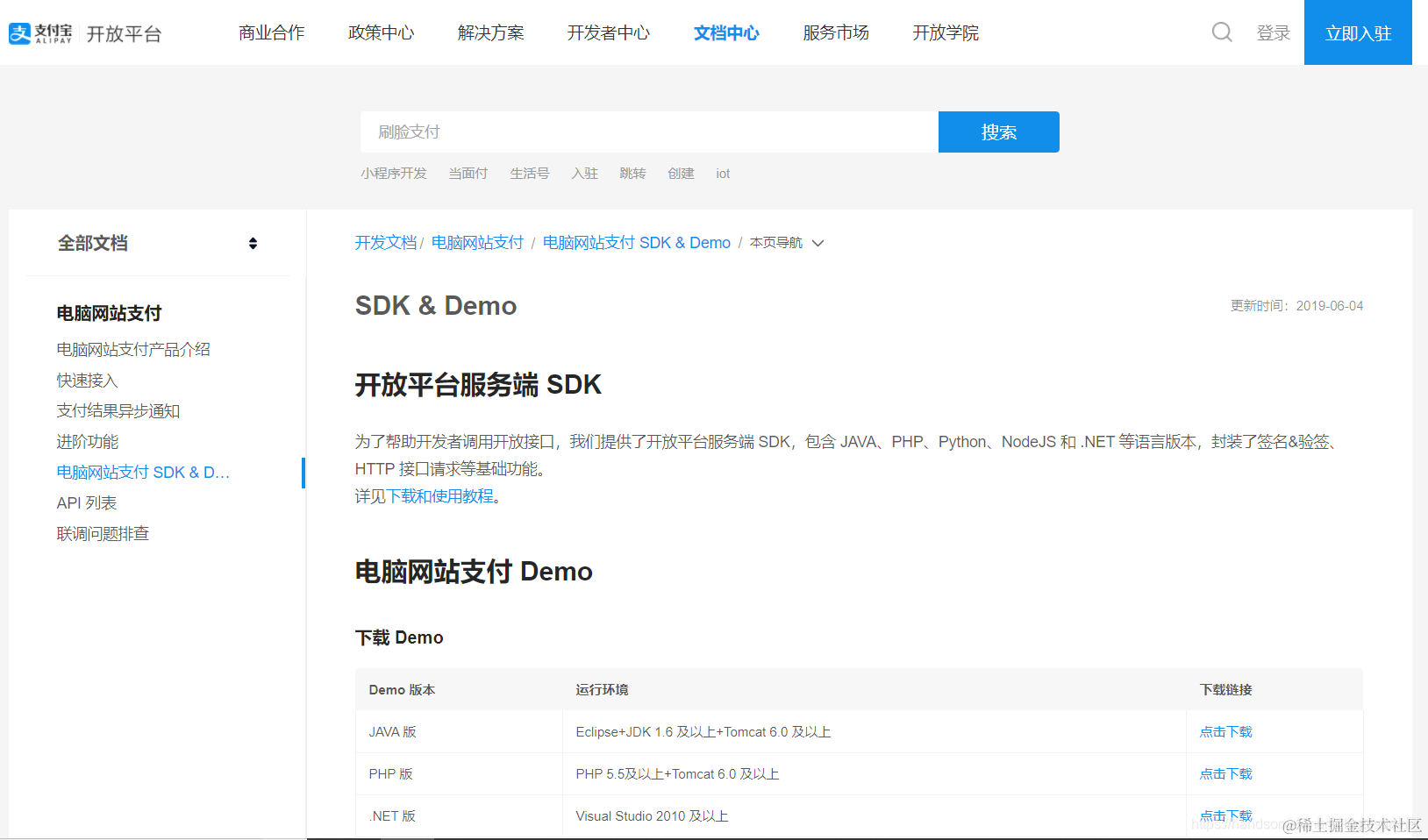Click the 登录 link

point(1274,32)
